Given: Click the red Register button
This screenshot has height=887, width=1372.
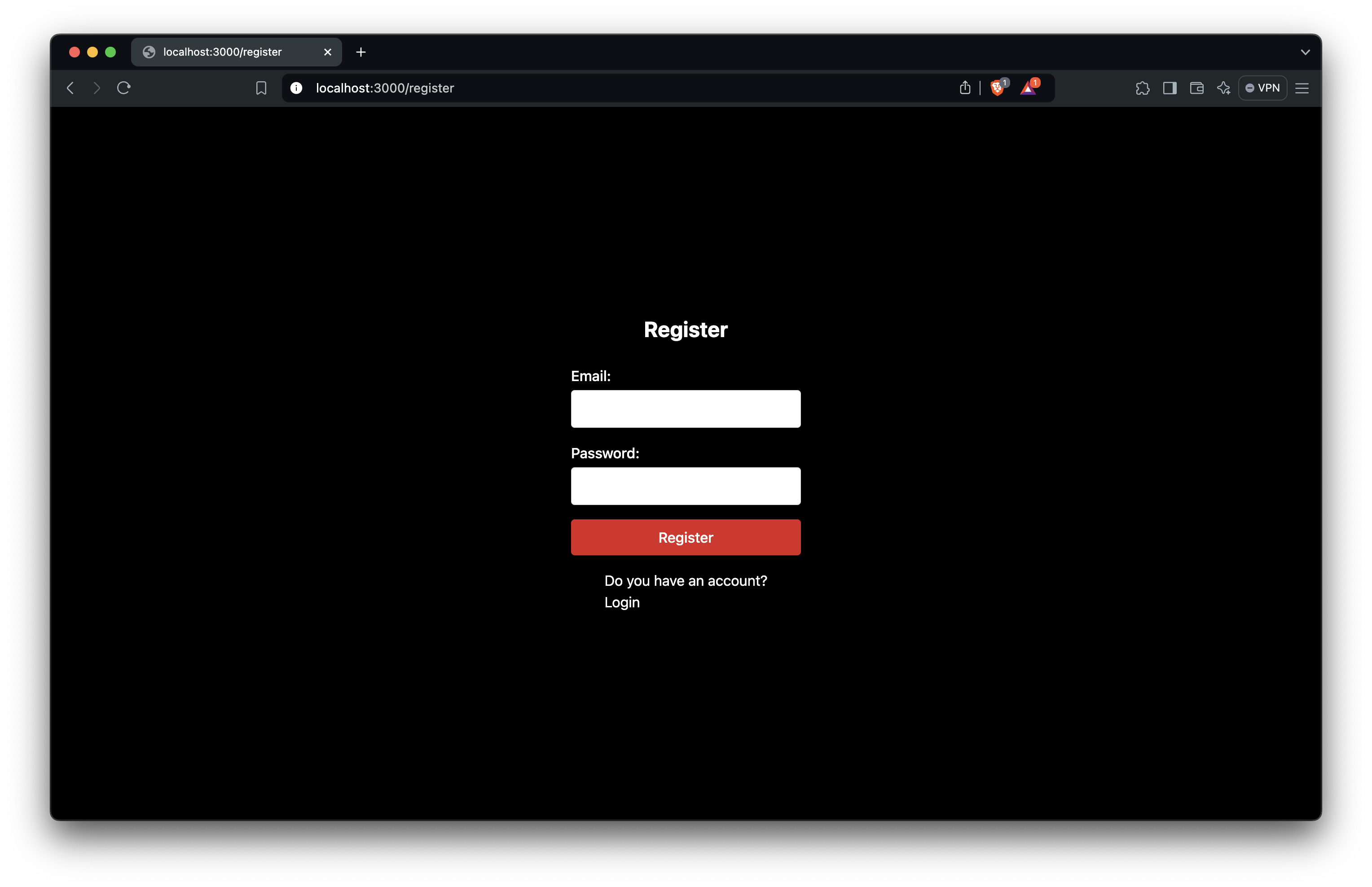Looking at the screenshot, I should click(x=686, y=537).
